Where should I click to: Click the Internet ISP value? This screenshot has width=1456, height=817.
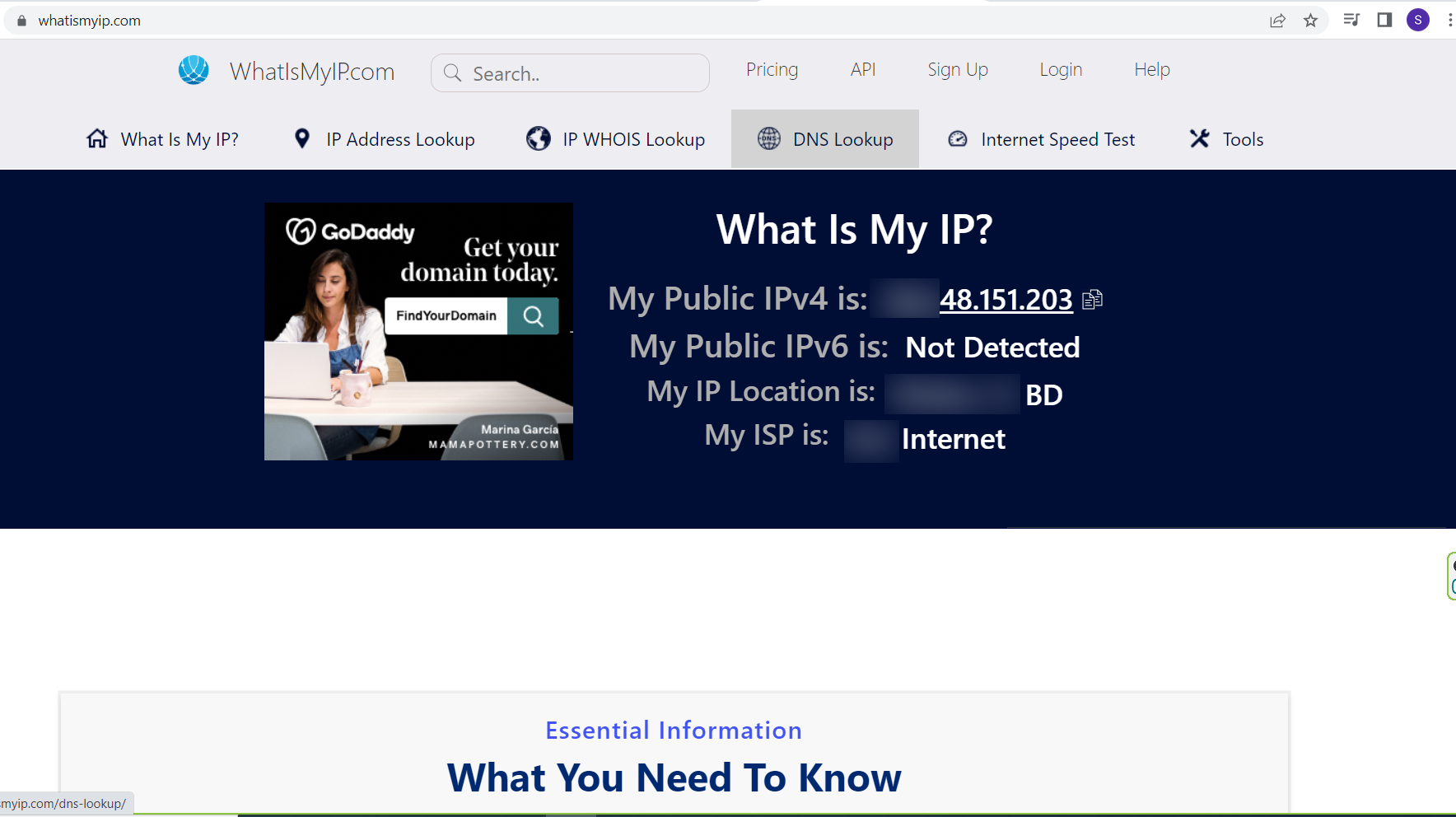954,439
